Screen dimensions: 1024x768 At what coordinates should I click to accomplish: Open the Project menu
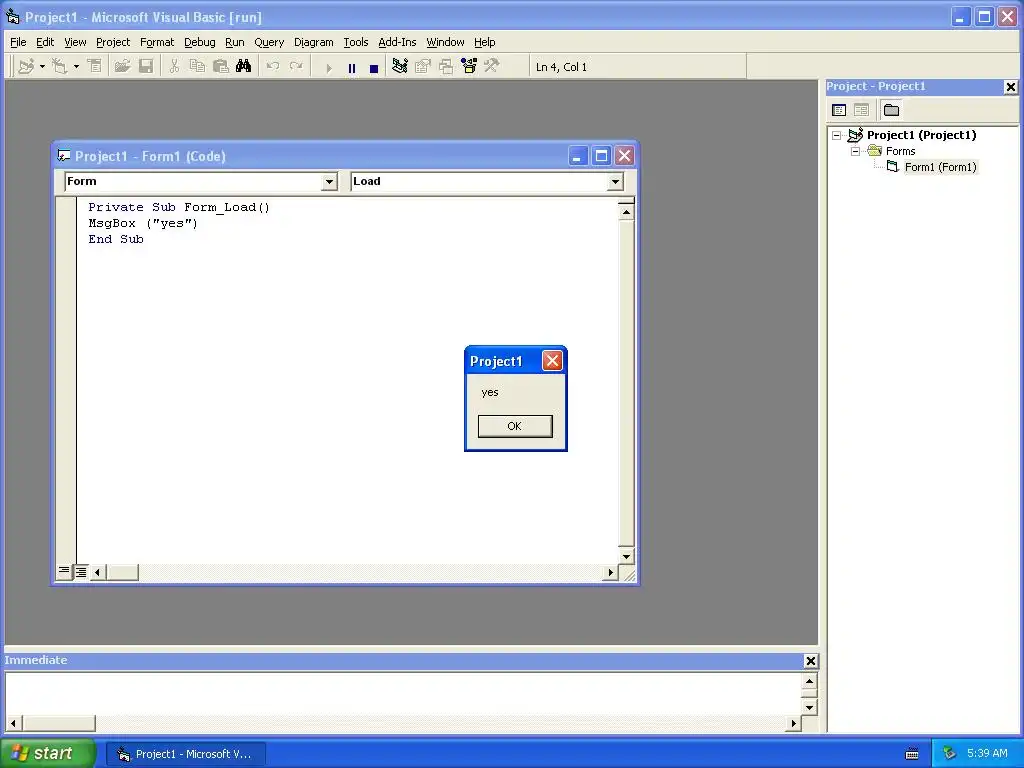click(x=113, y=42)
